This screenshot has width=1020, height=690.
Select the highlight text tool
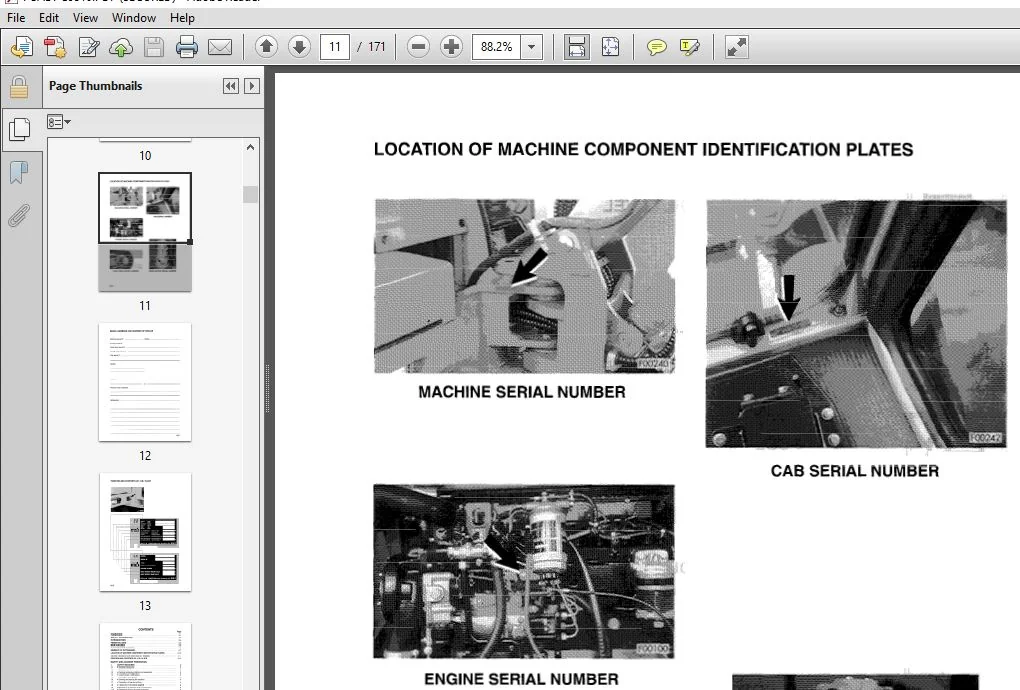click(x=690, y=47)
